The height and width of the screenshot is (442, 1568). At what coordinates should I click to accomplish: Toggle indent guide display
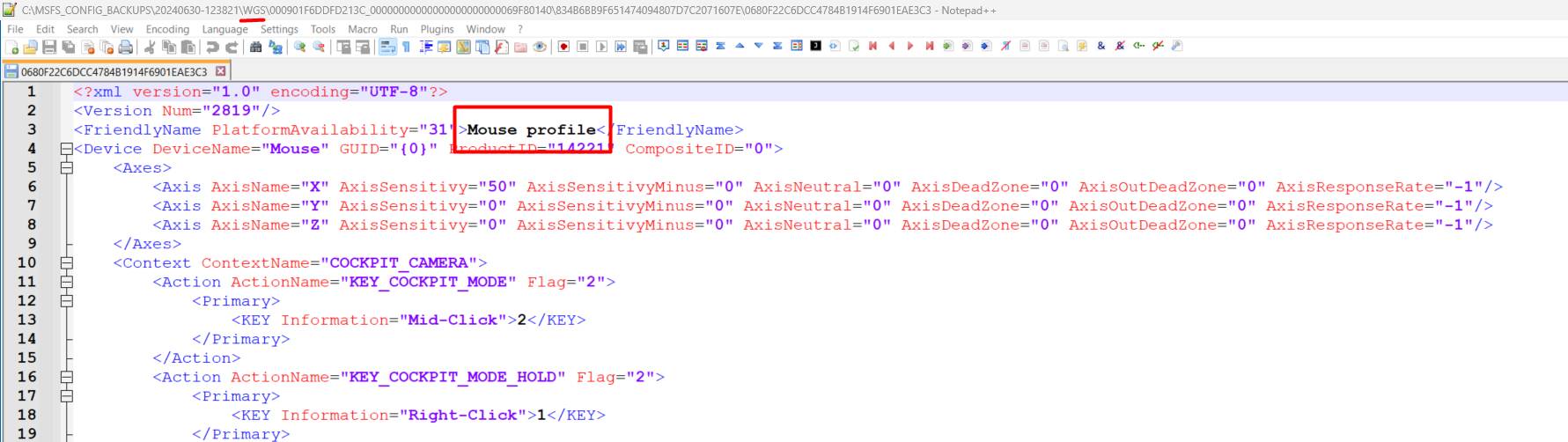click(426, 47)
